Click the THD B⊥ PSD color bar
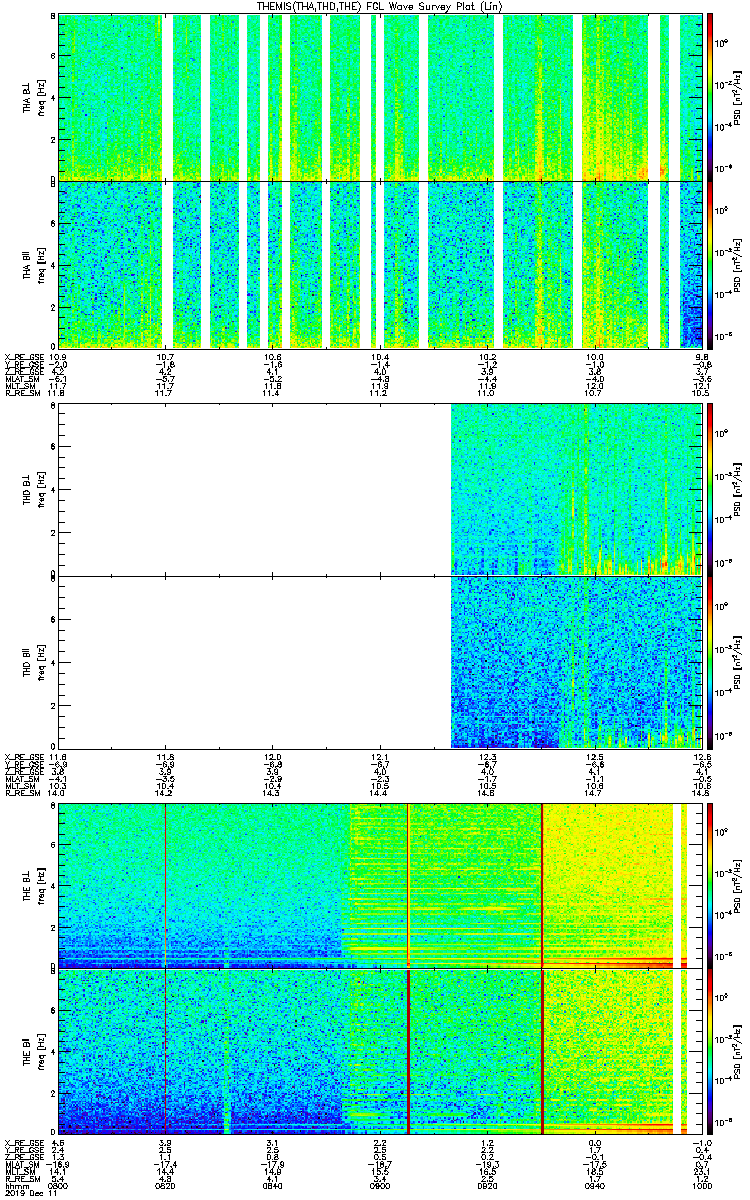The image size is (750, 1200). (710, 490)
